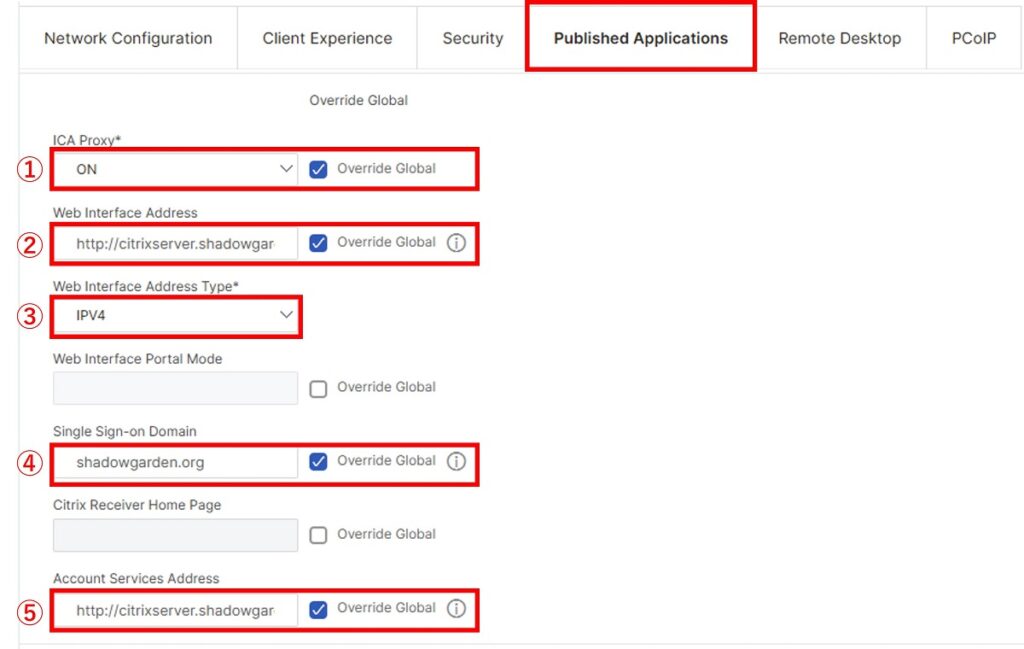Switch to the Security tab

click(x=471, y=38)
